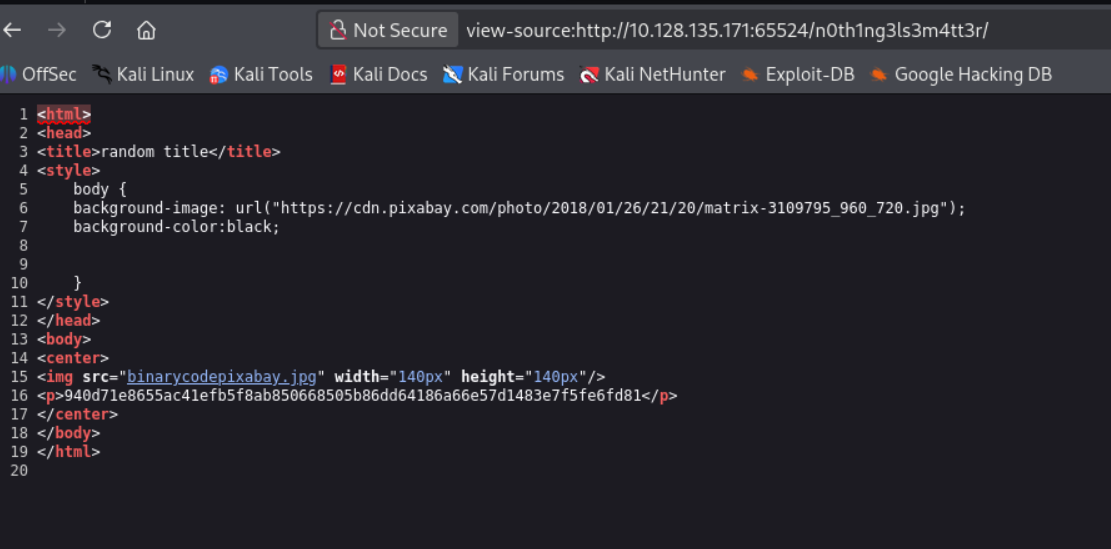Click the random title text on line 3
Image resolution: width=1111 pixels, height=549 pixels.
point(154,152)
